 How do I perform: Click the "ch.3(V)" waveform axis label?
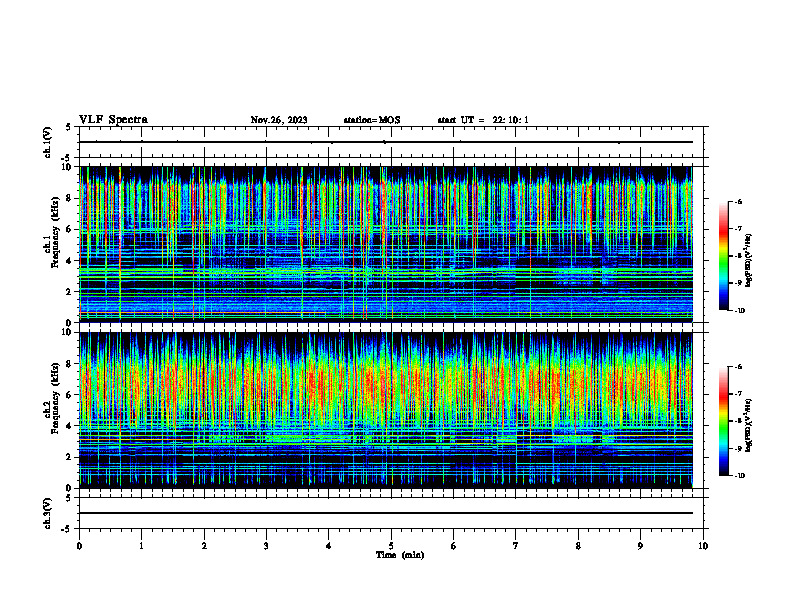coord(47,513)
